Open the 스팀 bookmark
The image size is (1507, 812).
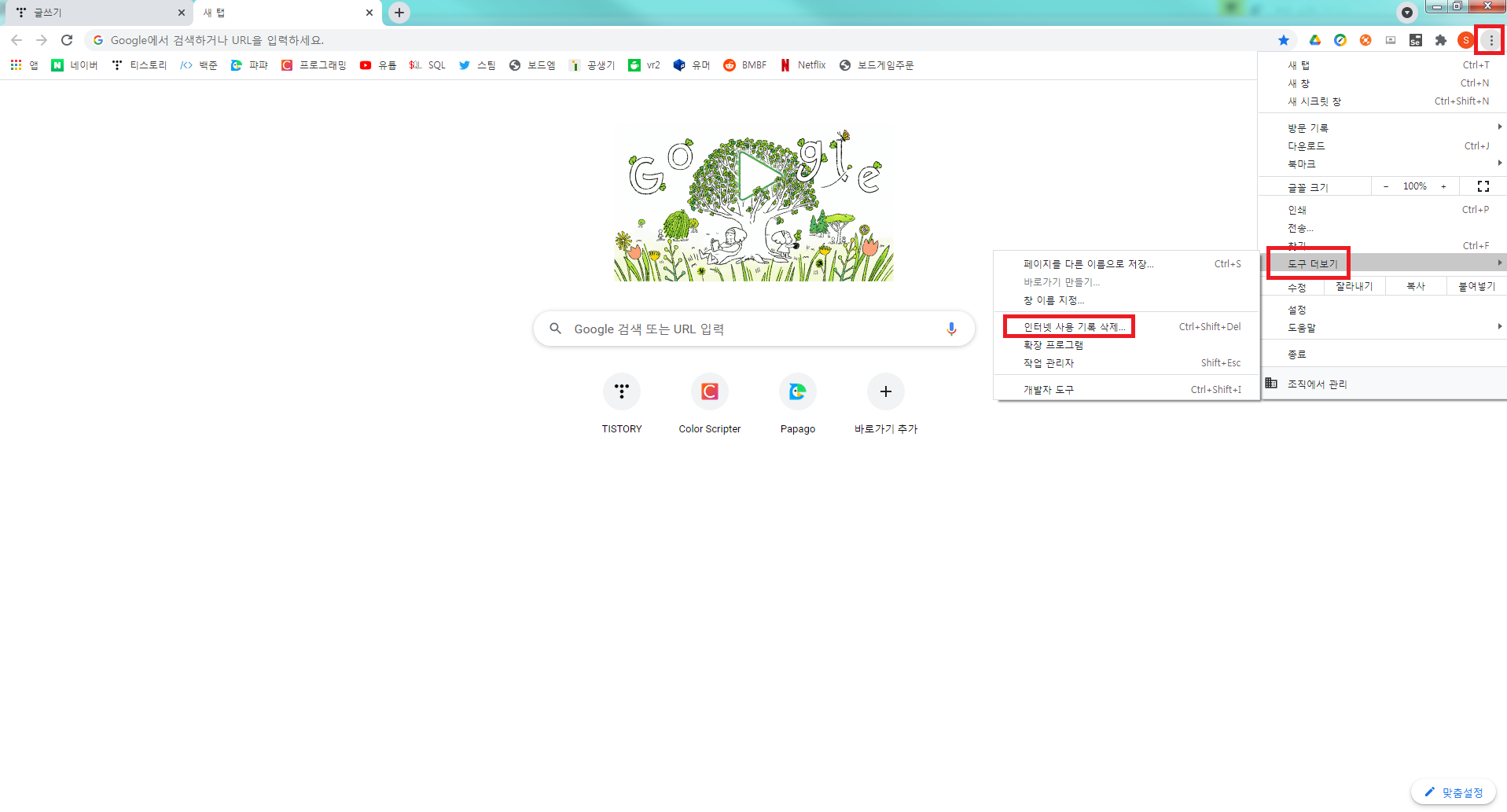[477, 65]
